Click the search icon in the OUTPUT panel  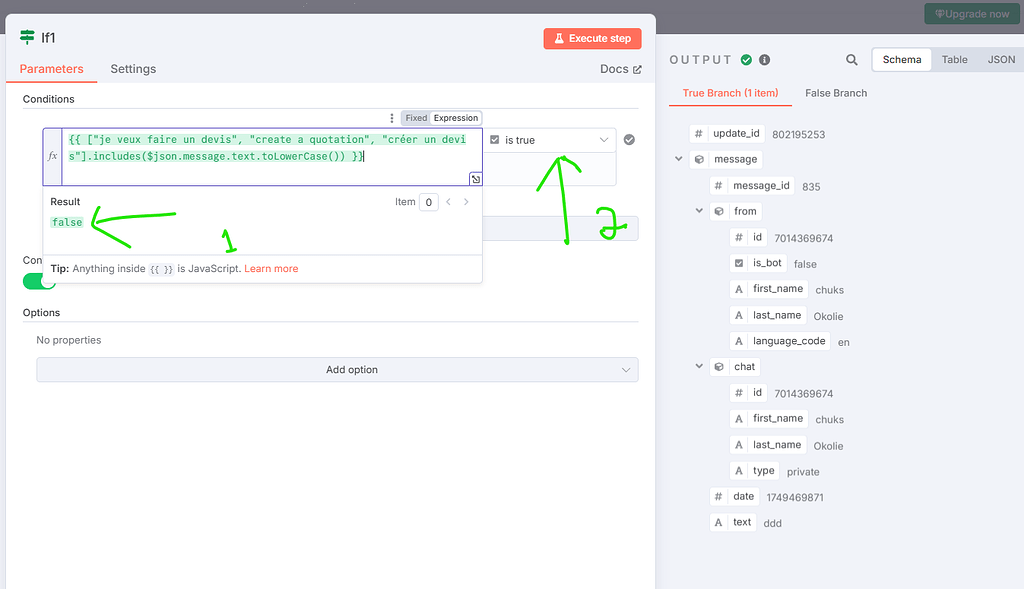[x=851, y=60]
